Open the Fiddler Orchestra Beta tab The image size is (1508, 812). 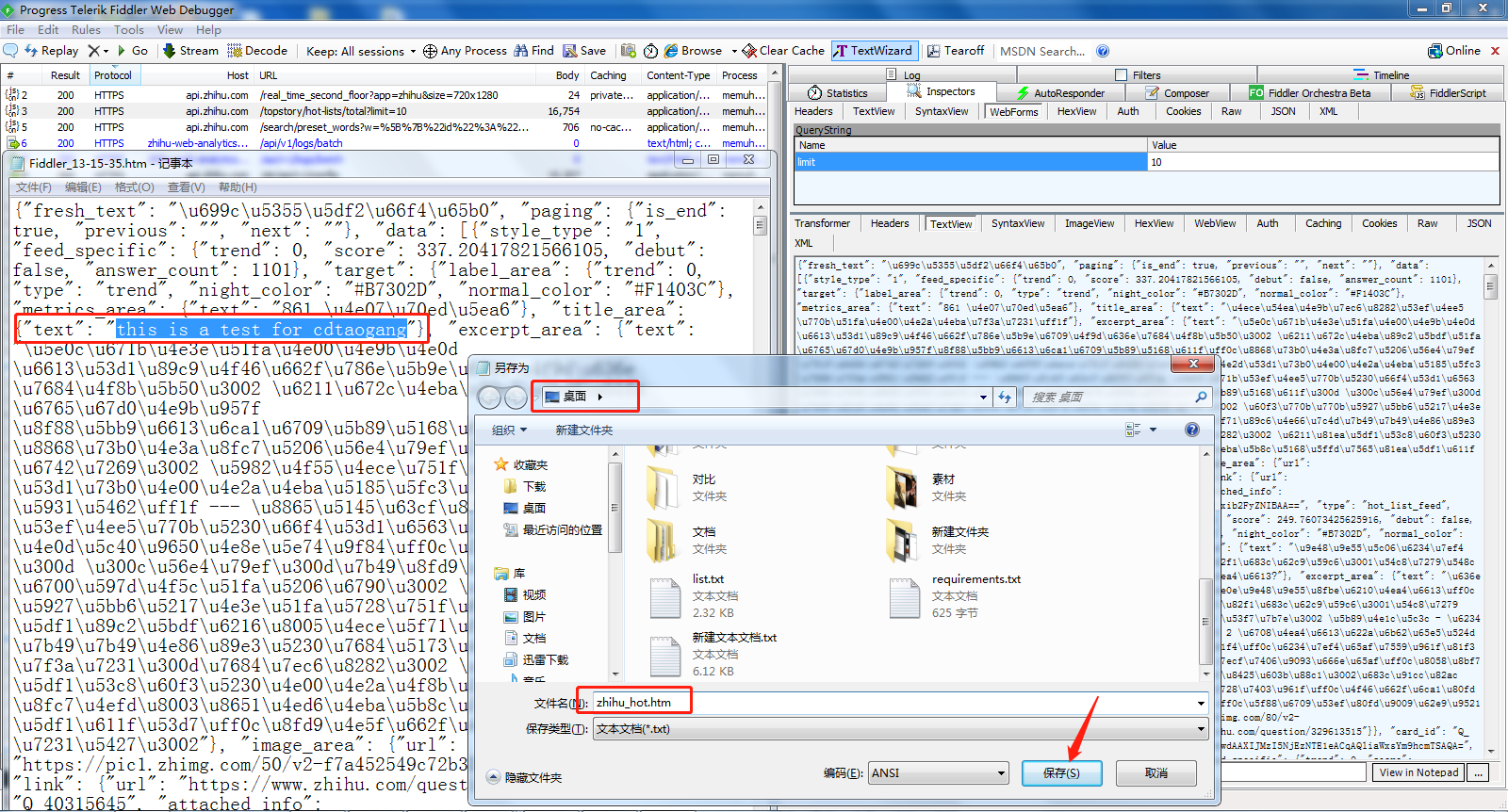[1310, 93]
